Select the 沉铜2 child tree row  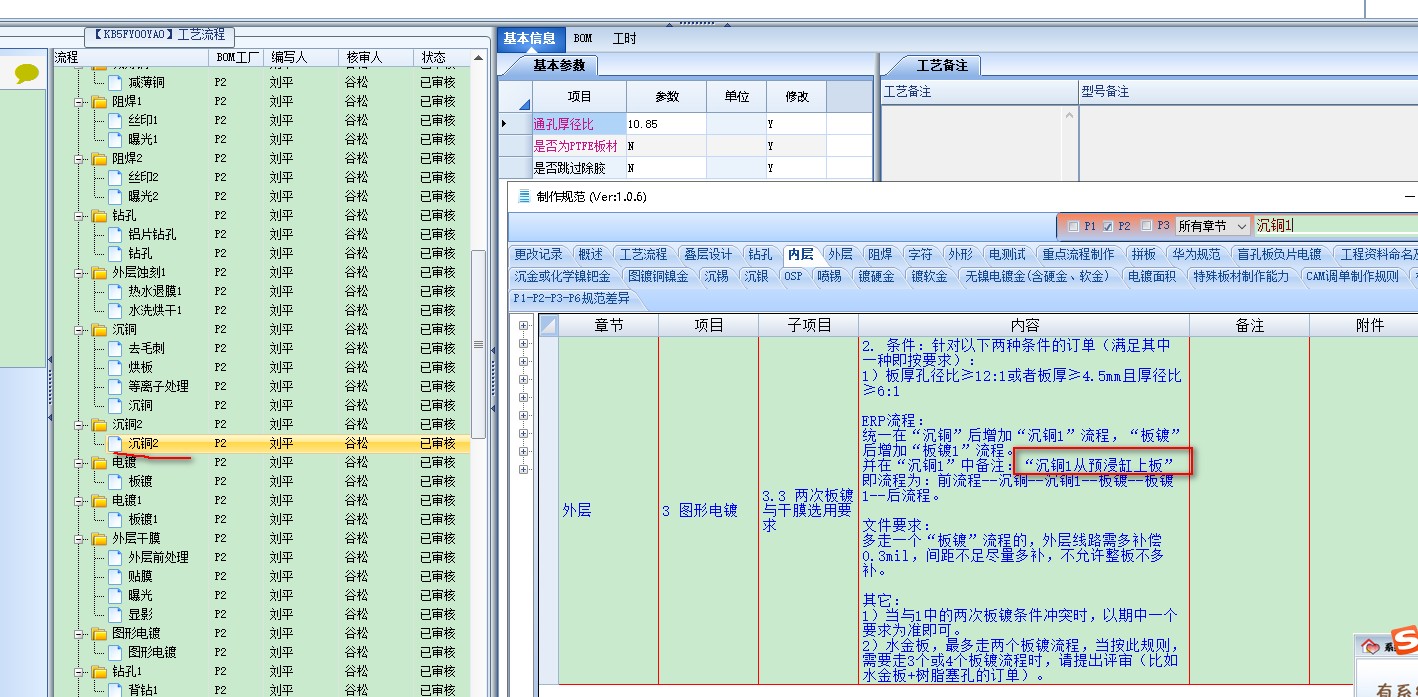coord(262,444)
